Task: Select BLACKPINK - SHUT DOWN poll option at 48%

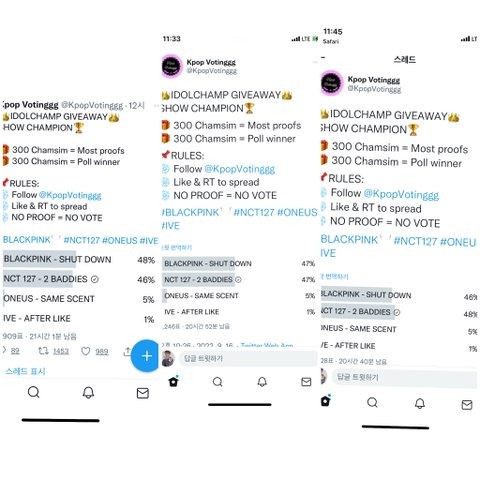Action: point(79,259)
